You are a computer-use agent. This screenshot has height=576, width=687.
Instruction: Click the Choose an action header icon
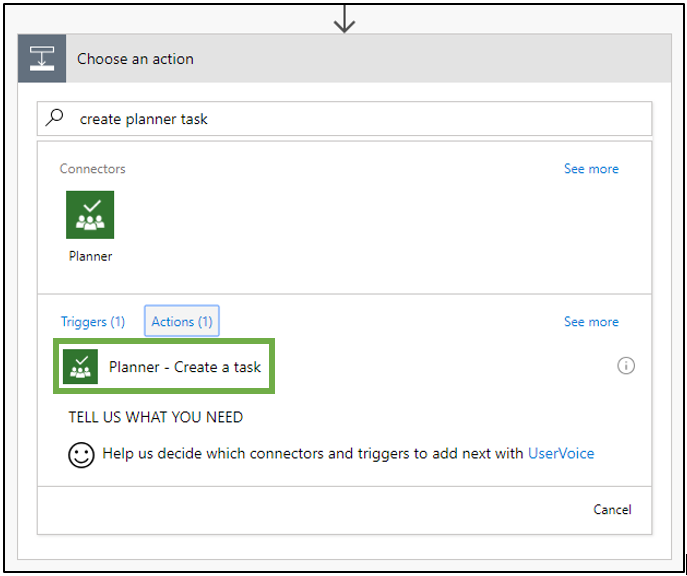click(x=42, y=58)
